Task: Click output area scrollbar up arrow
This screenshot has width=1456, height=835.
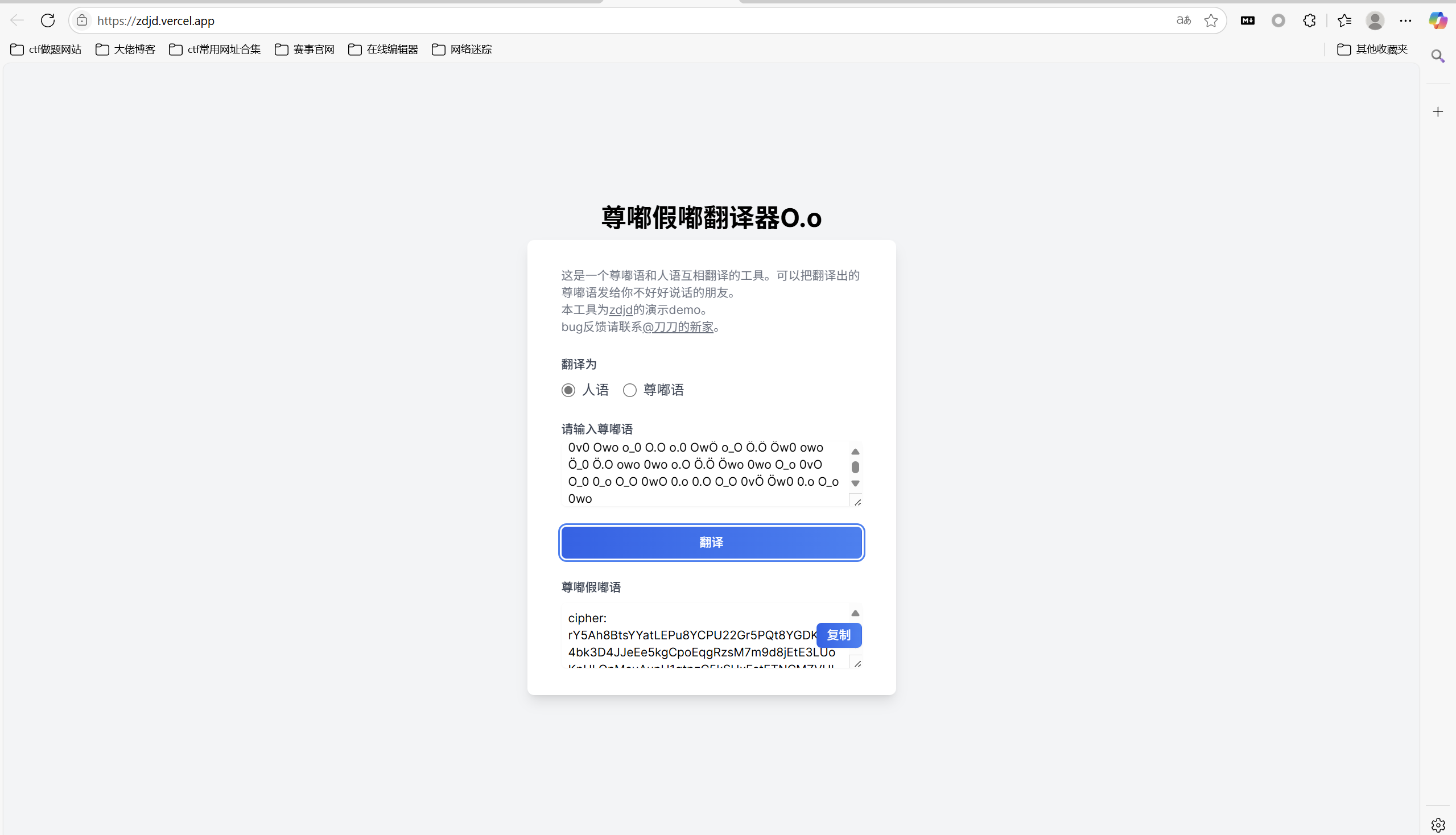Action: pos(855,613)
